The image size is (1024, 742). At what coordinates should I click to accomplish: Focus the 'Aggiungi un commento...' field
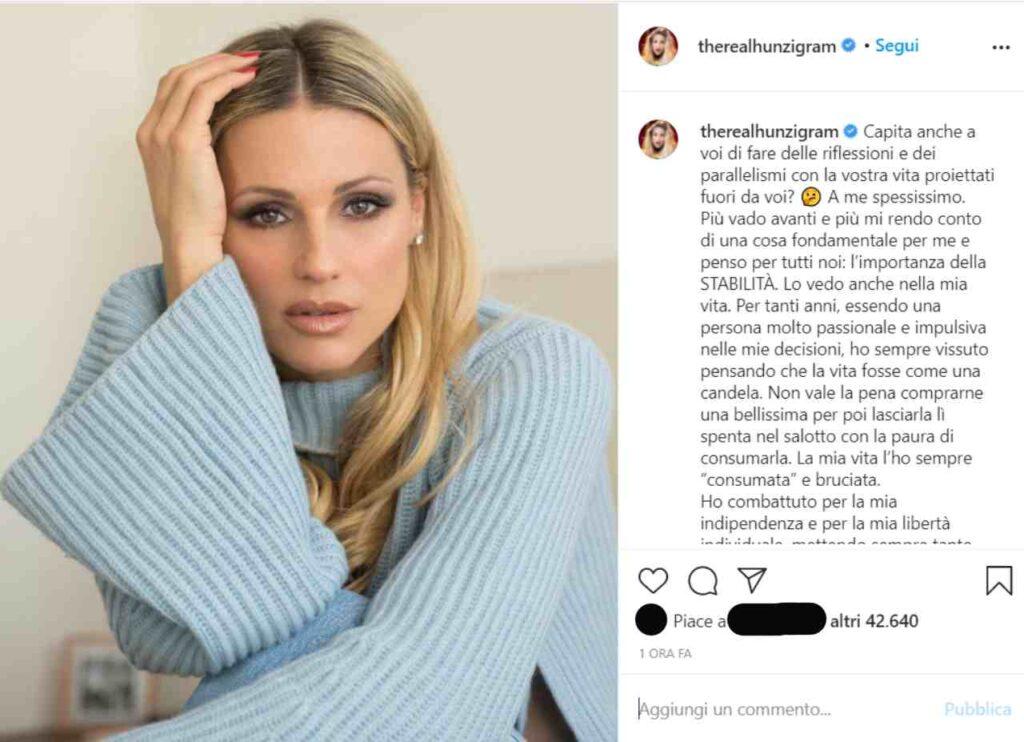(x=784, y=709)
